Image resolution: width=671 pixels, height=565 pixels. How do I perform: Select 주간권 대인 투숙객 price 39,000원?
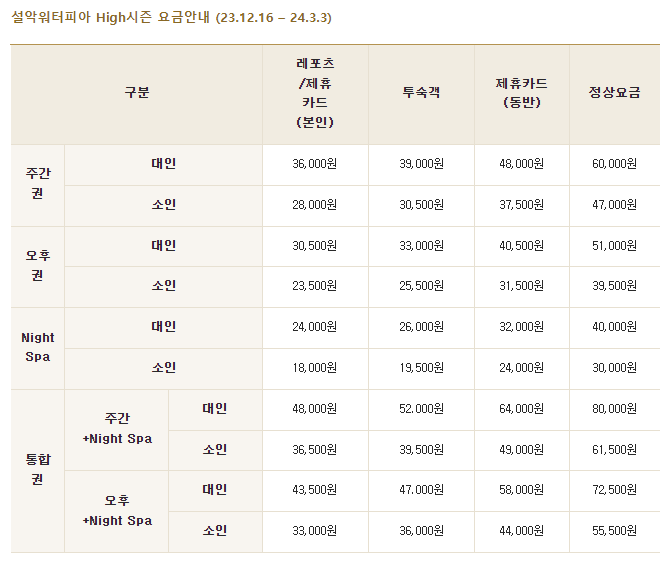(422, 164)
